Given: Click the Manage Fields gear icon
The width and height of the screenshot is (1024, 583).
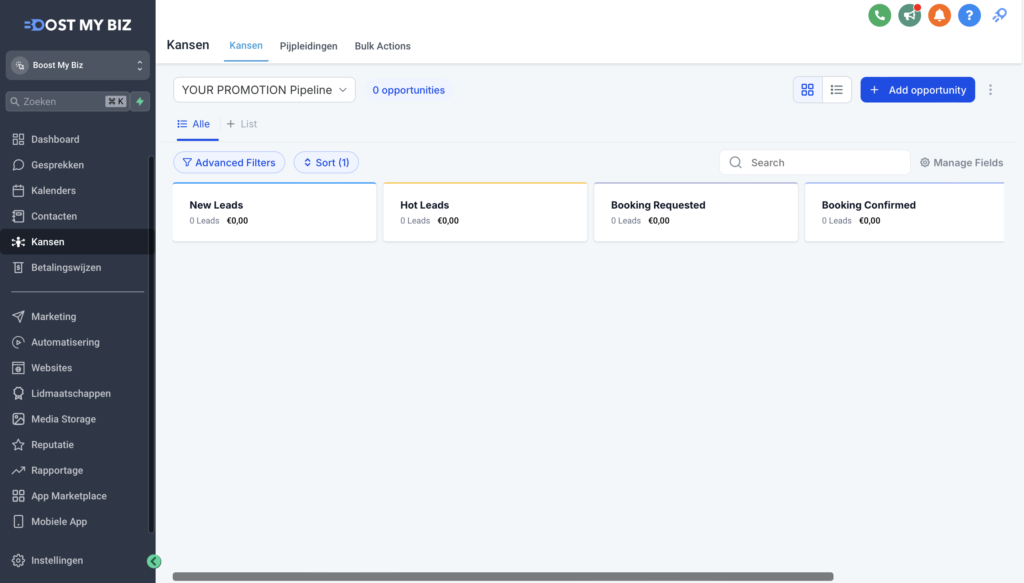Looking at the screenshot, I should [925, 163].
